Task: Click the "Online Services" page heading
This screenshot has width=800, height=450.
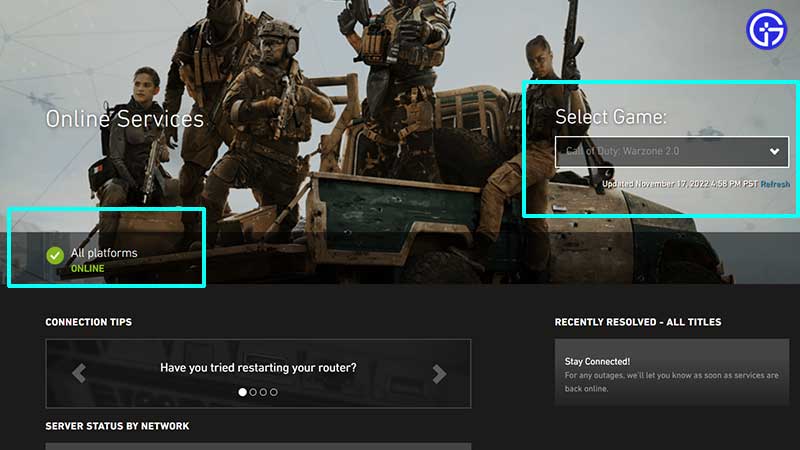Action: (125, 119)
